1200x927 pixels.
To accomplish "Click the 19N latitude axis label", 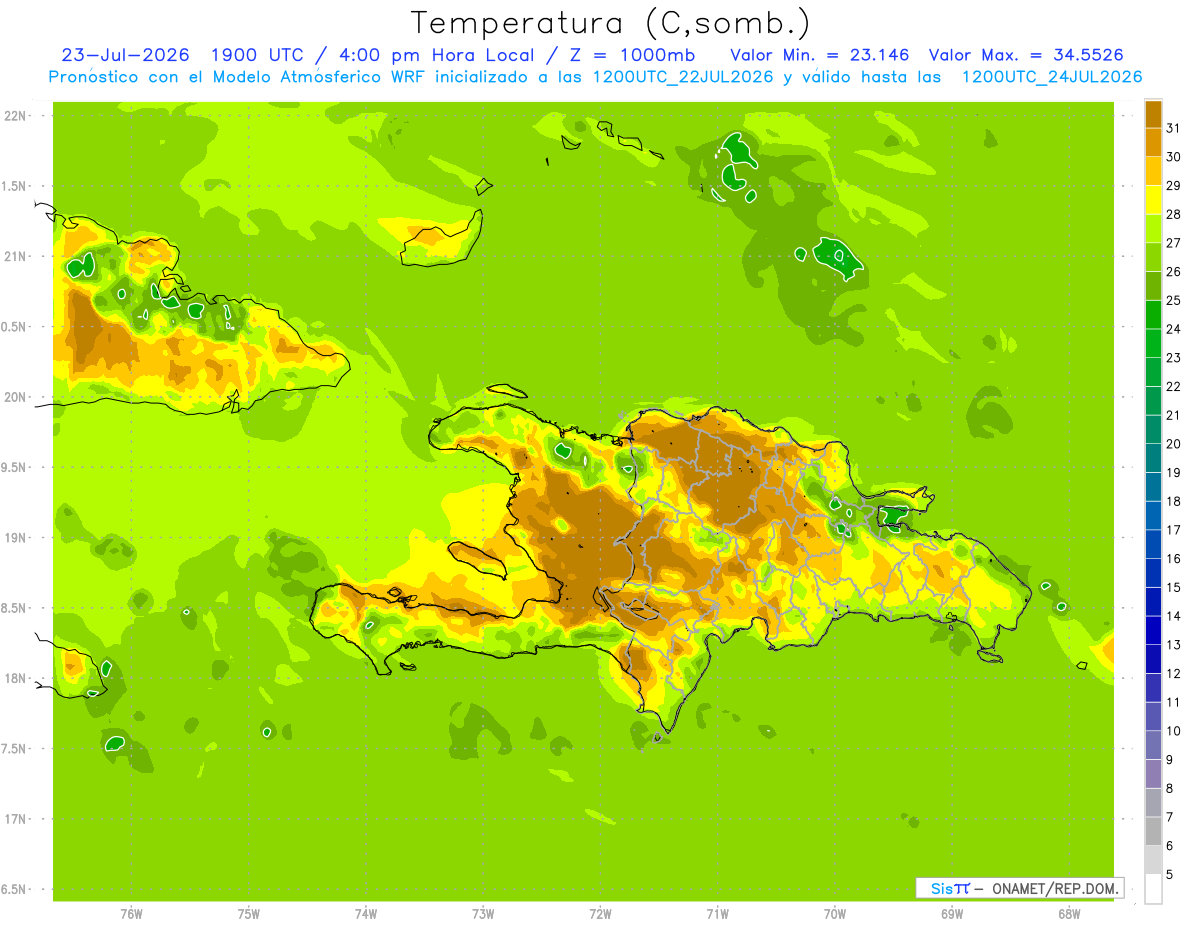I will (x=16, y=538).
